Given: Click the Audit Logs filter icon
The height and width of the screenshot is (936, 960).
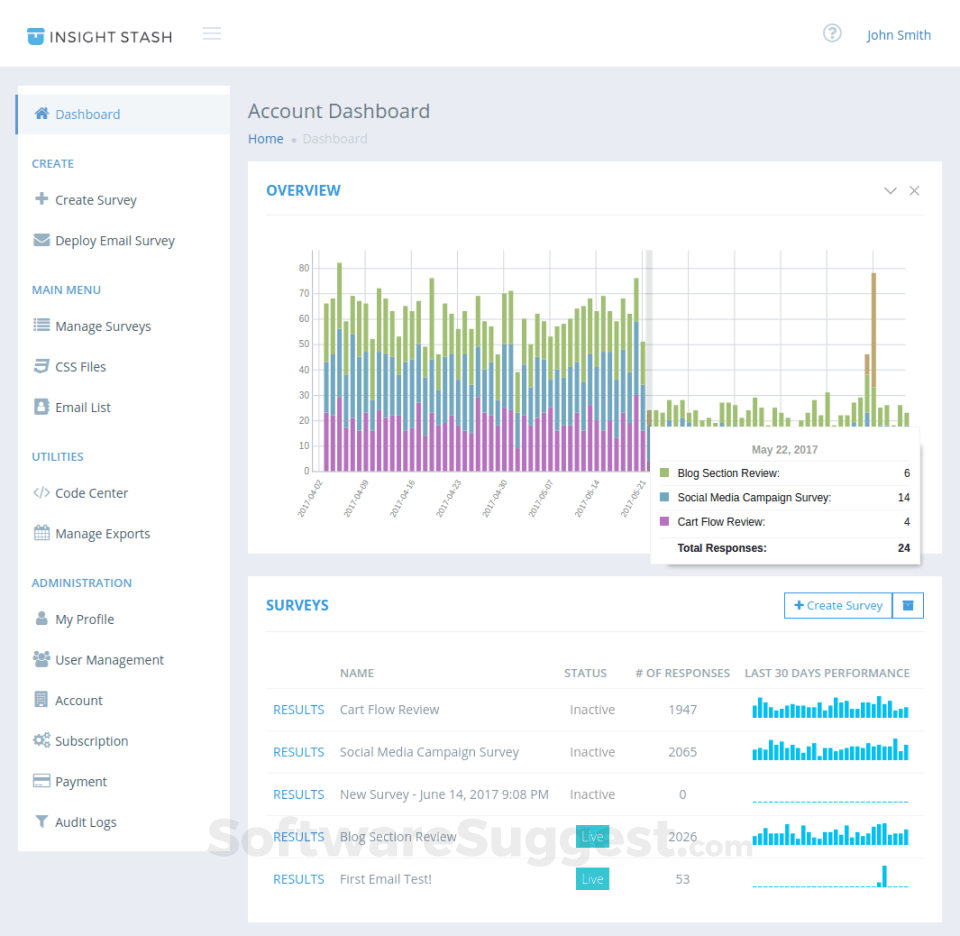Looking at the screenshot, I should click(x=41, y=821).
